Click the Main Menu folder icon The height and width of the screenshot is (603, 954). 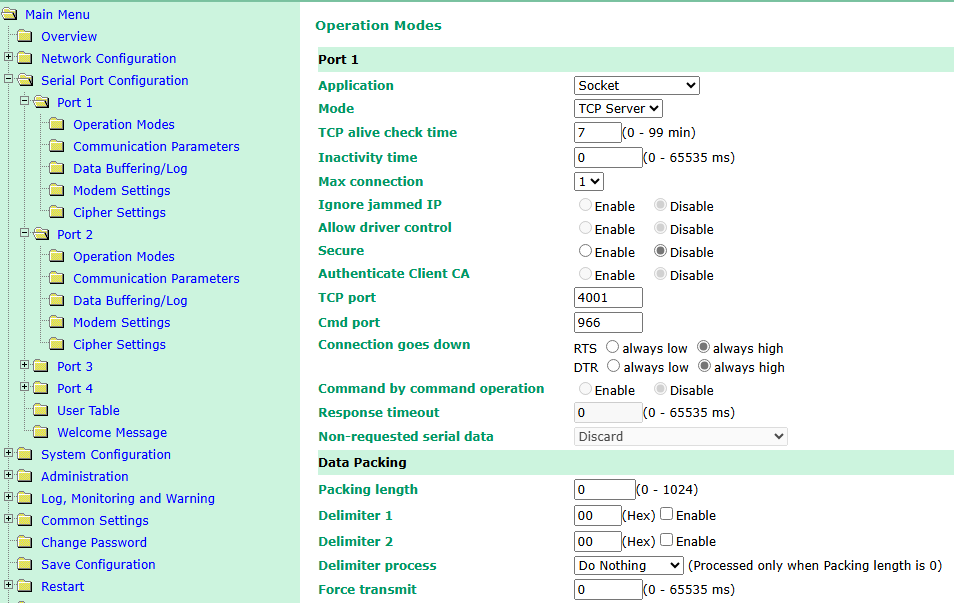10,14
